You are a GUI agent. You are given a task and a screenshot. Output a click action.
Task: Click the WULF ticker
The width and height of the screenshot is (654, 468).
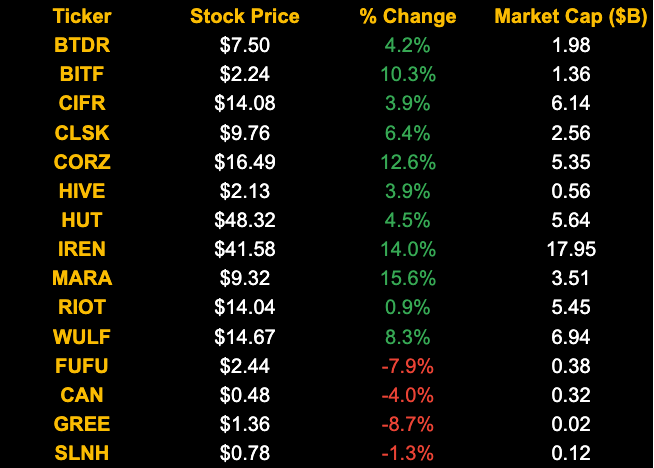(x=82, y=337)
